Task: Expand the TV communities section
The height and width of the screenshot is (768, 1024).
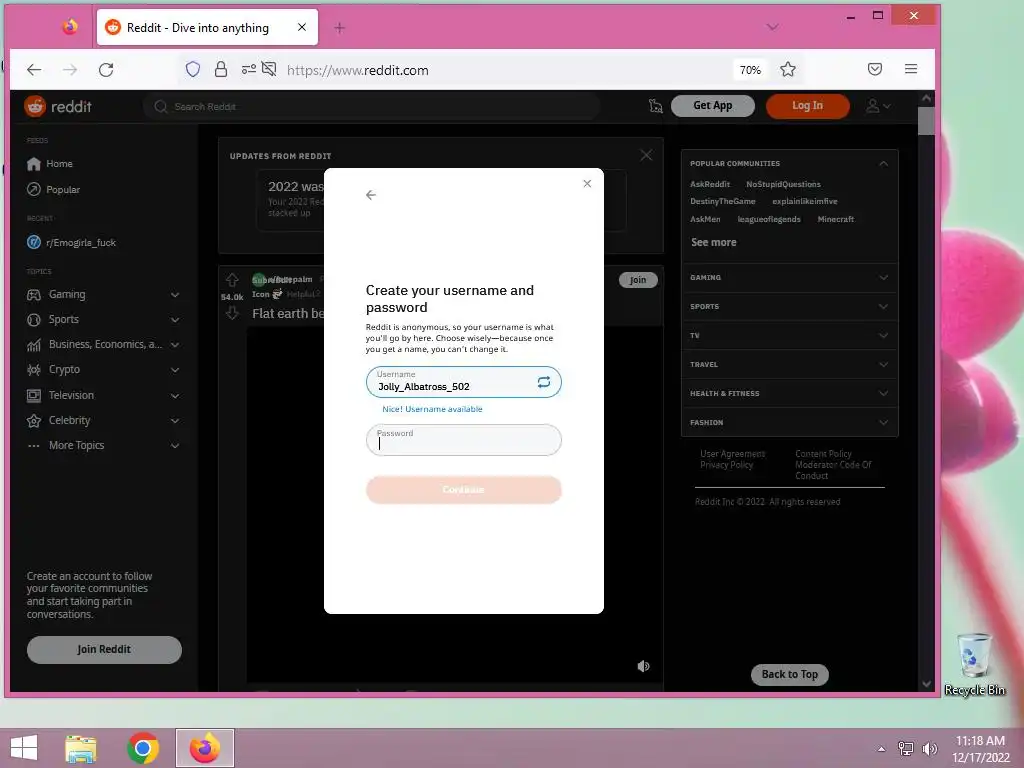Action: point(790,335)
